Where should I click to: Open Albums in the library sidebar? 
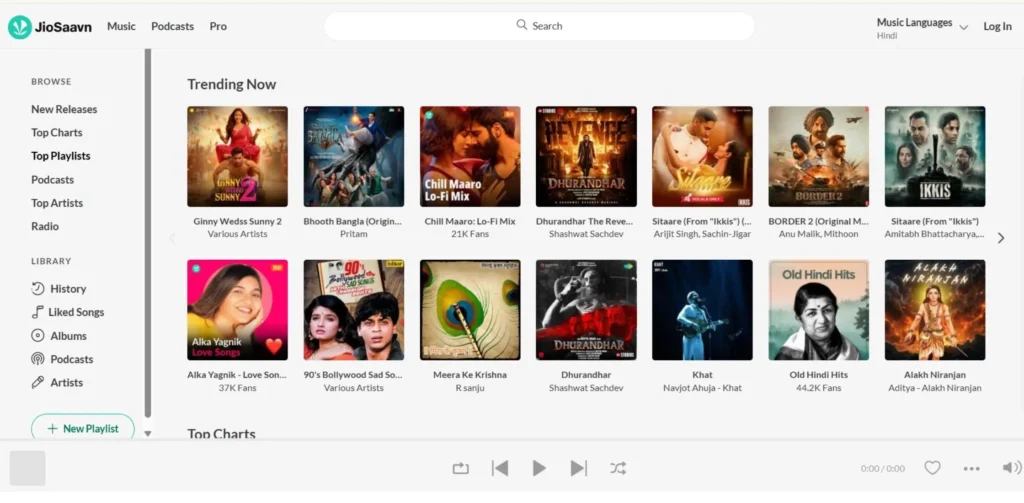(x=59, y=336)
